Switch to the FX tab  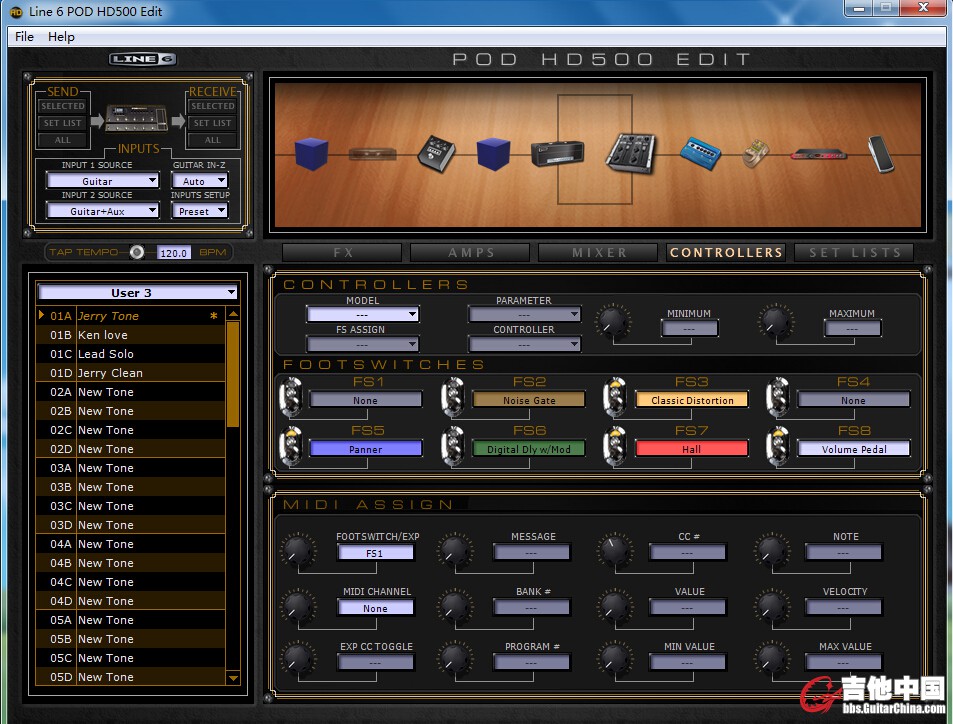click(x=343, y=252)
